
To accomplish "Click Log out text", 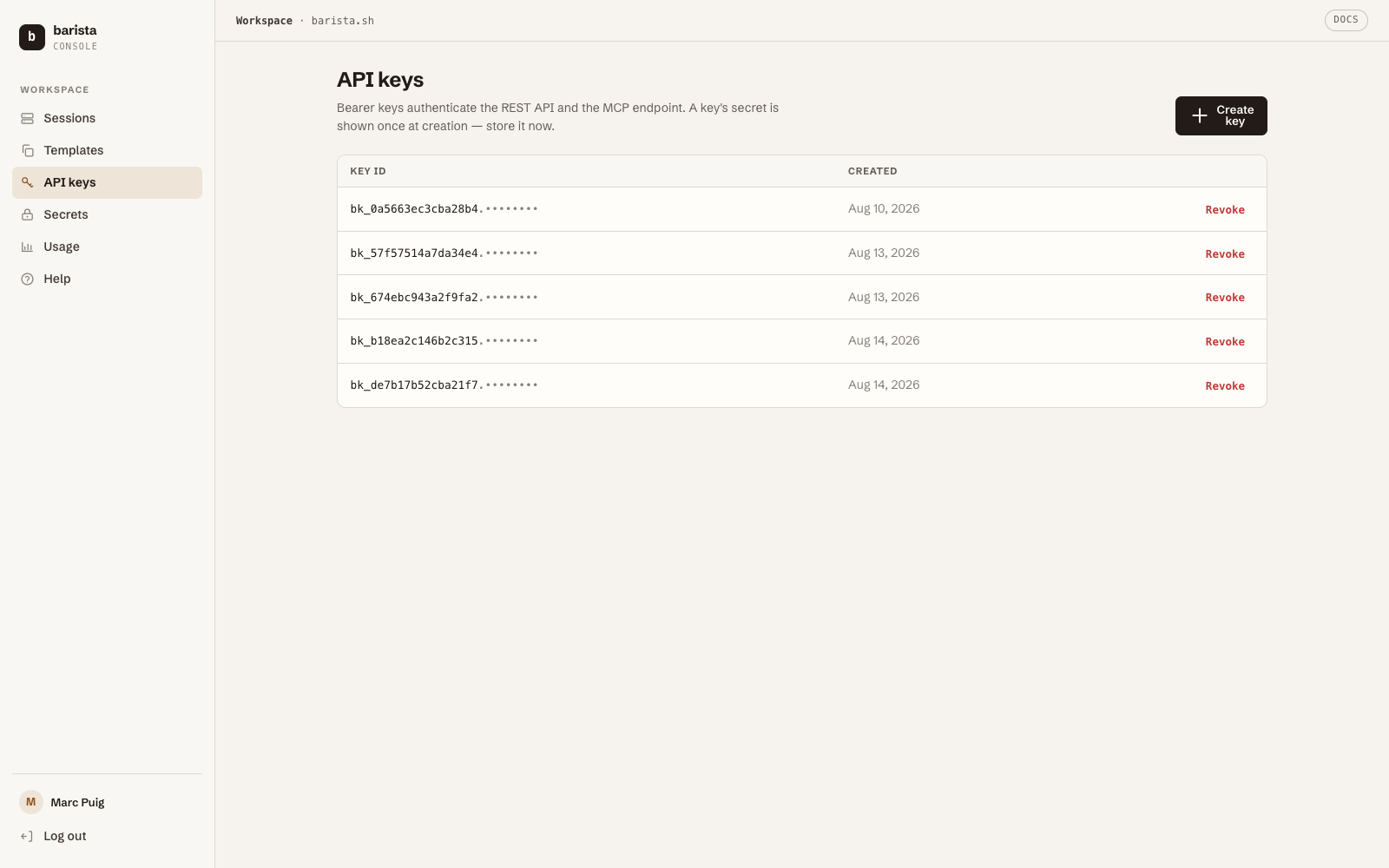I will click(65, 836).
